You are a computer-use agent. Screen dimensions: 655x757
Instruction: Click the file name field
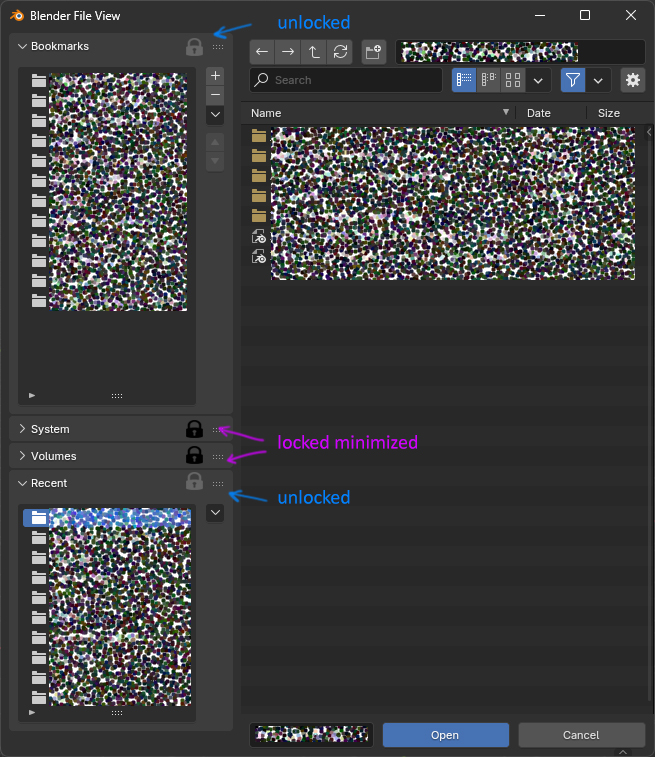(x=311, y=735)
